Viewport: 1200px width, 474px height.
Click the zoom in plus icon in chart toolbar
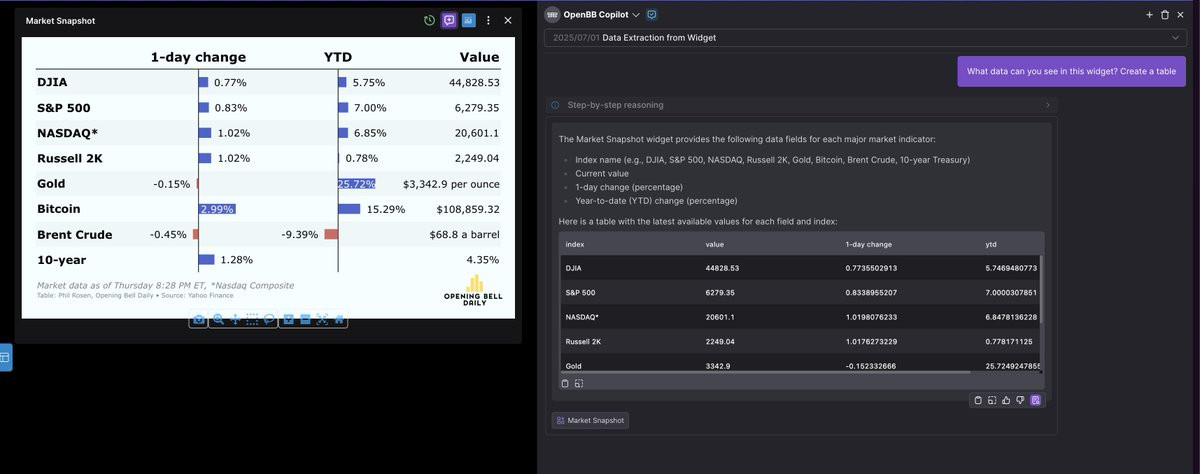click(x=288, y=319)
